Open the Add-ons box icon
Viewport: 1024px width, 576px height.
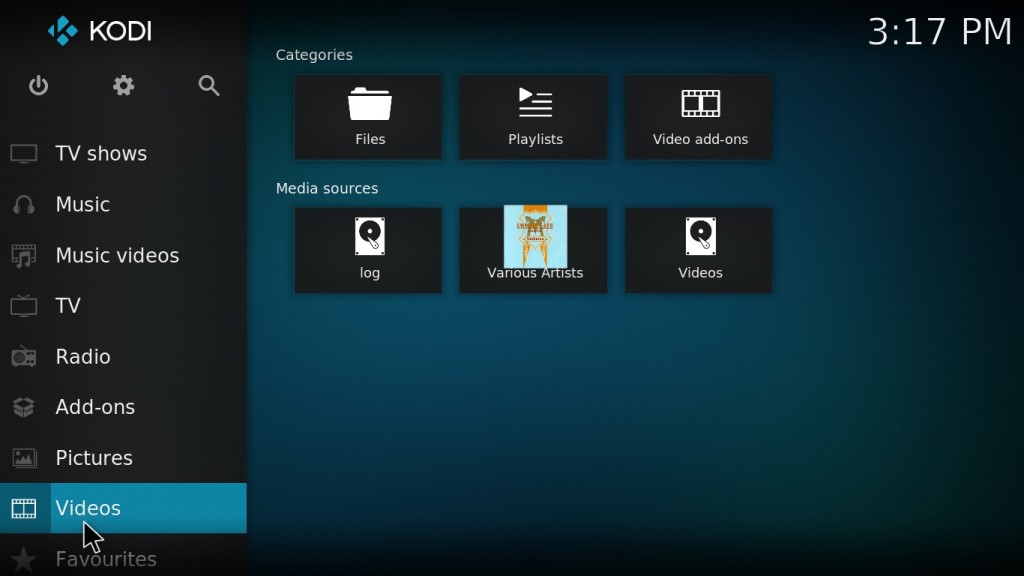pyautogui.click(x=24, y=407)
